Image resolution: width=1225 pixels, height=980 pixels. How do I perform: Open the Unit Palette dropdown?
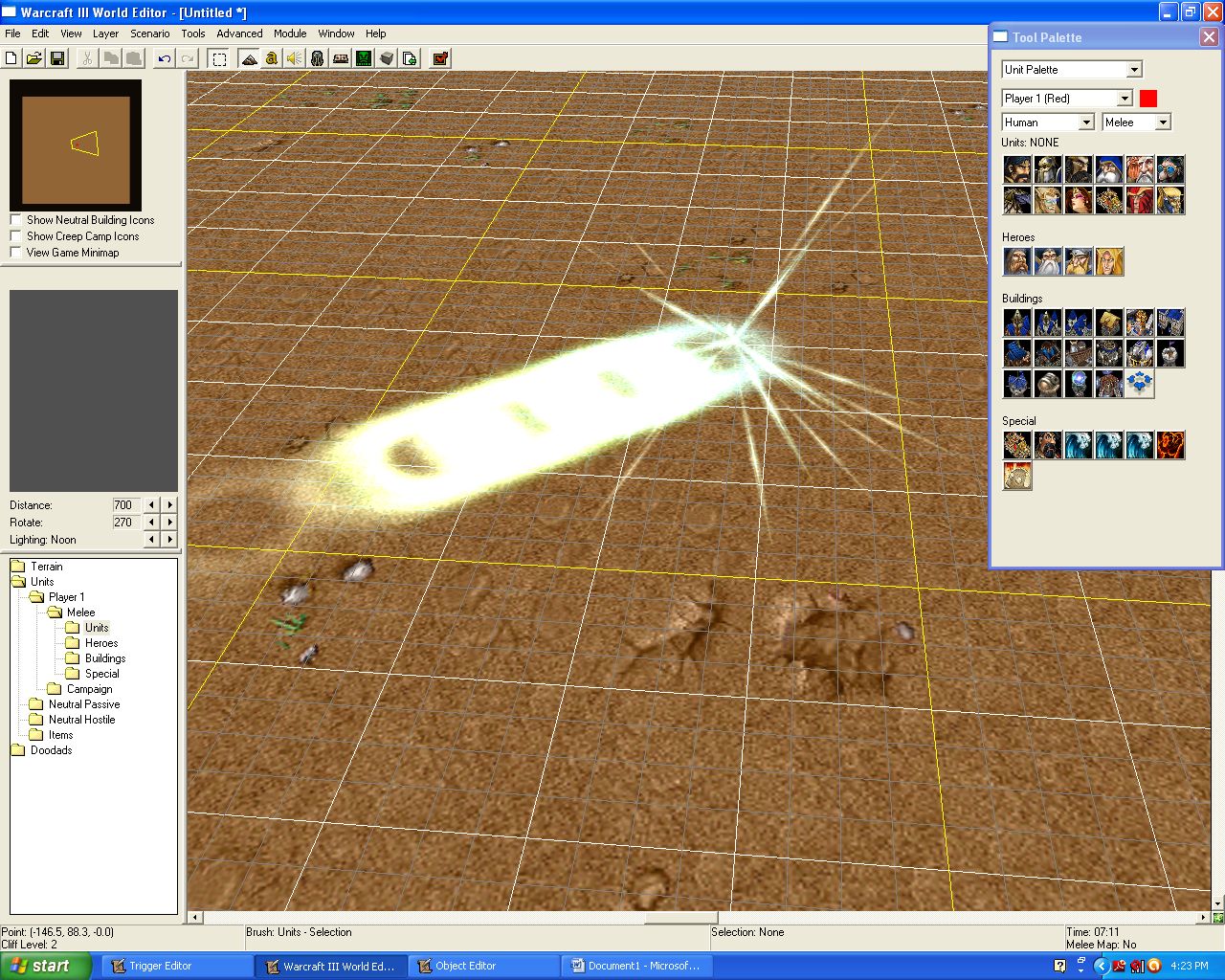[1072, 70]
